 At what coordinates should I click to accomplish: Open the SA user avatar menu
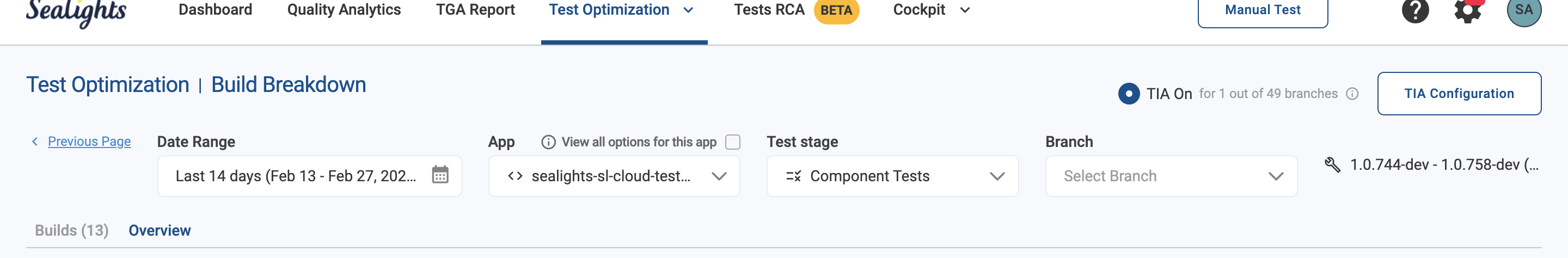(x=1523, y=11)
